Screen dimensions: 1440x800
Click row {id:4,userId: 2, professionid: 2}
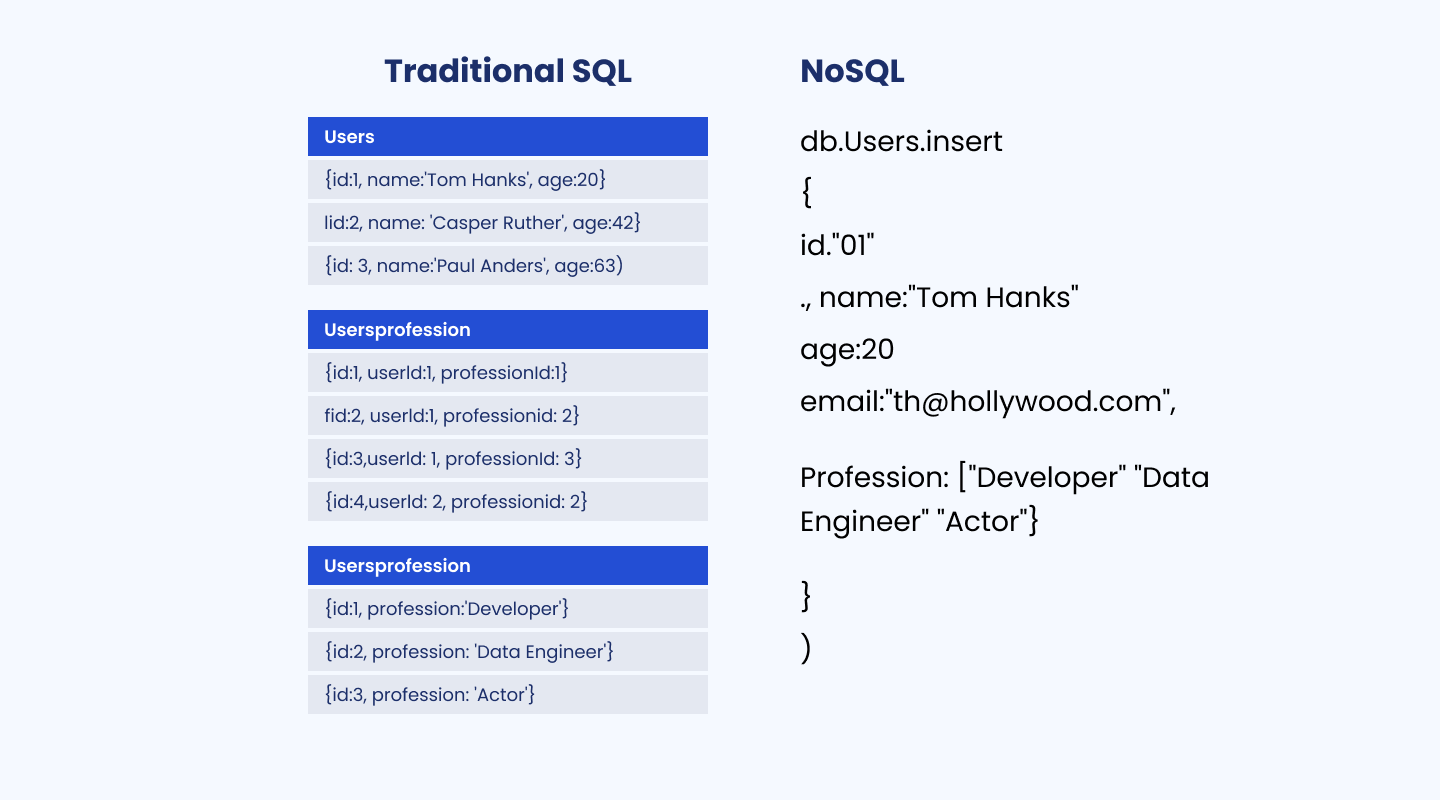(x=508, y=502)
